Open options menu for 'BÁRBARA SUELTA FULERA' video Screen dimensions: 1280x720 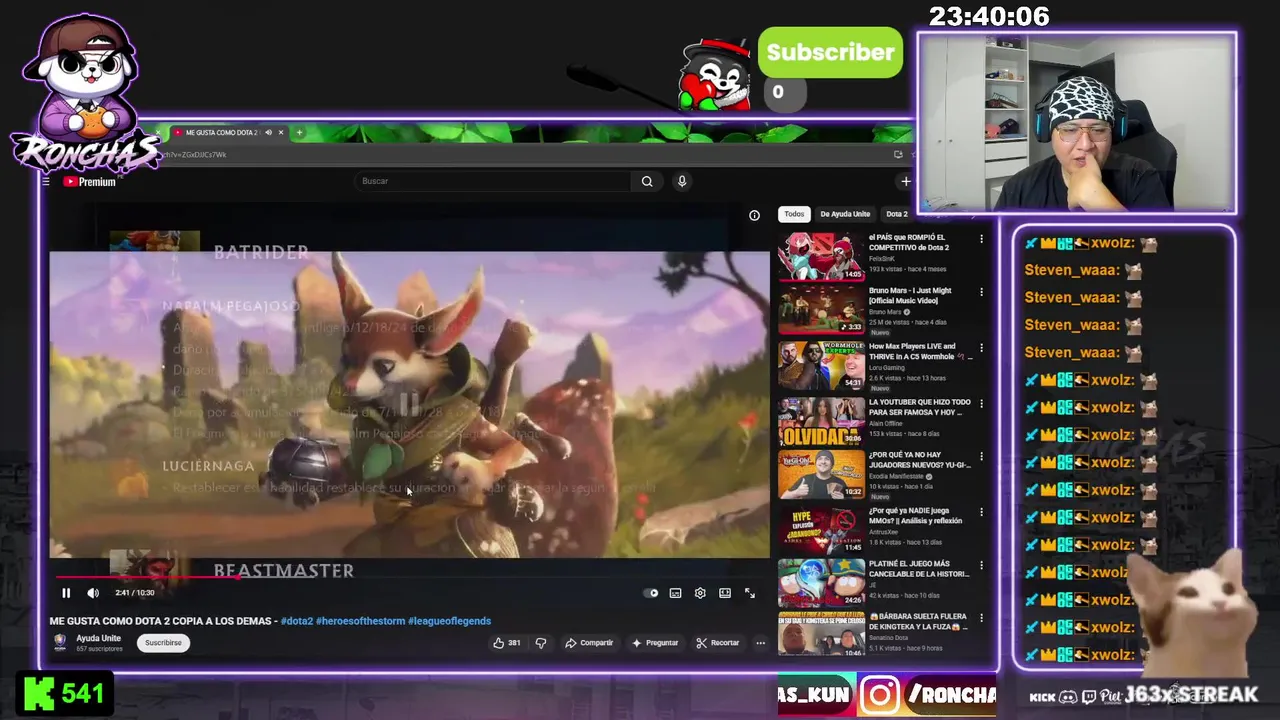[x=981, y=618]
